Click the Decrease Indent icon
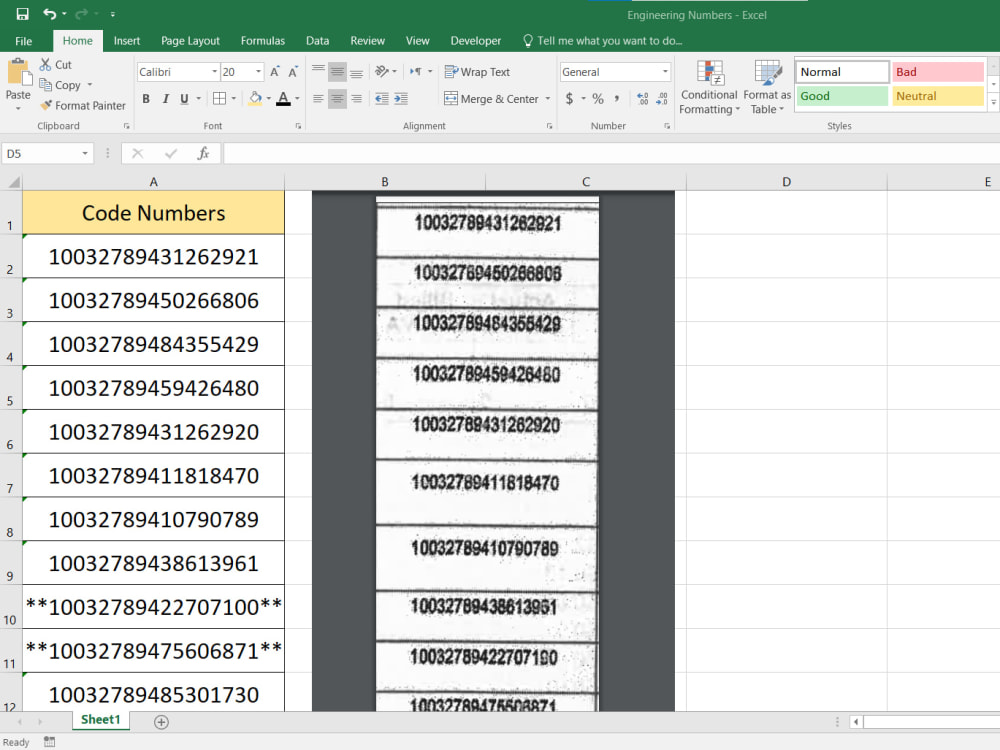 (x=381, y=99)
